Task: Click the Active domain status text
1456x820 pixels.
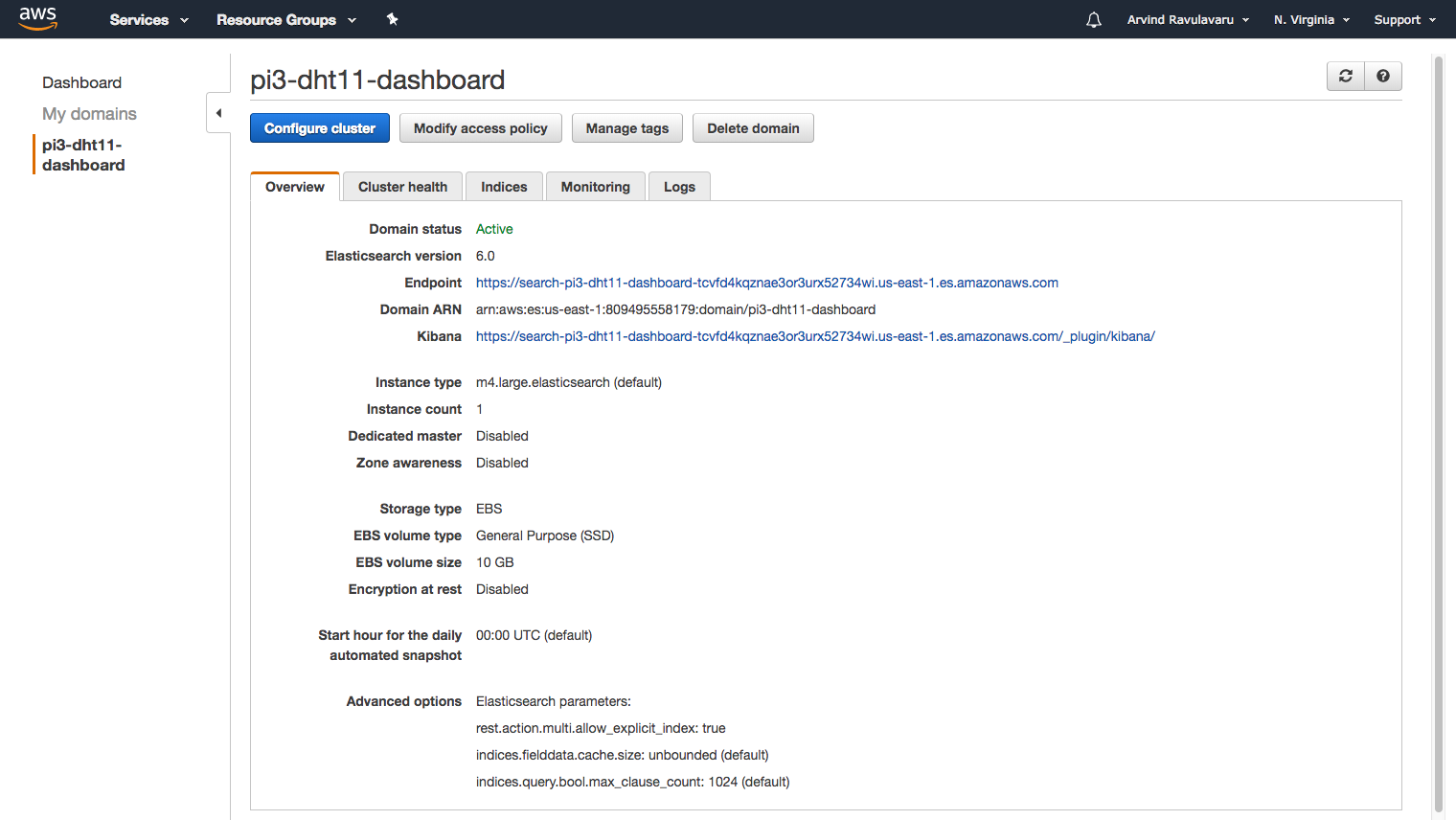Action: (494, 229)
